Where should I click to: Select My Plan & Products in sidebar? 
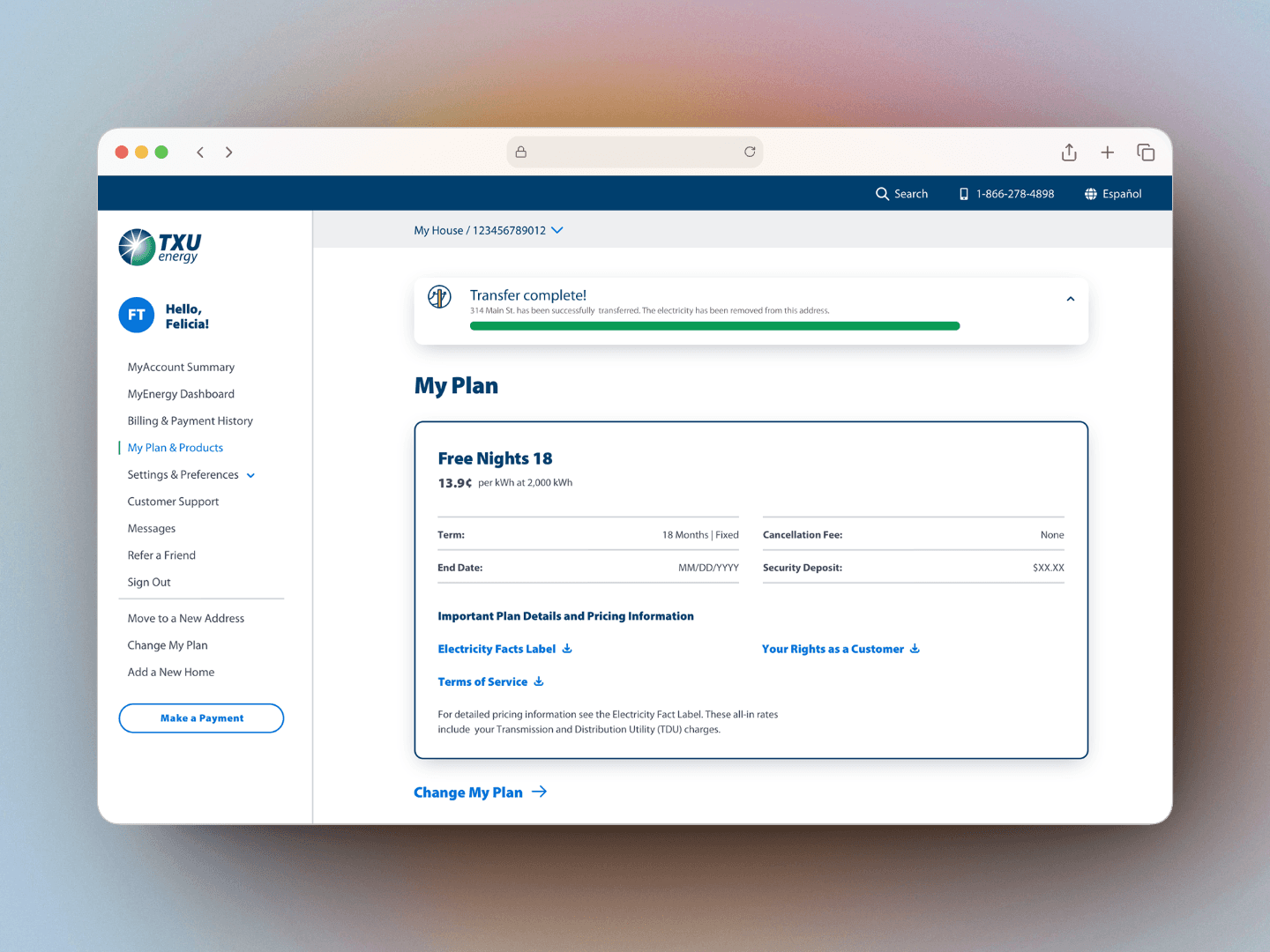pos(176,448)
